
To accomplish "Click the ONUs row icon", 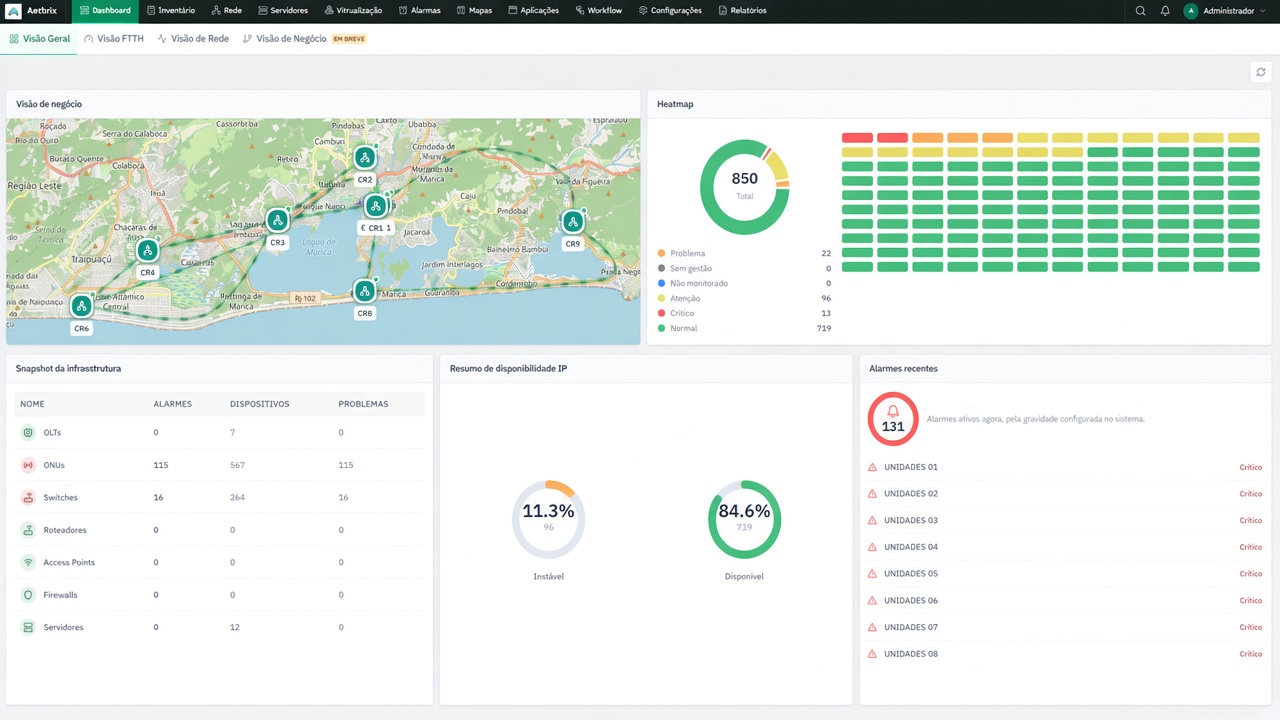I will point(28,465).
